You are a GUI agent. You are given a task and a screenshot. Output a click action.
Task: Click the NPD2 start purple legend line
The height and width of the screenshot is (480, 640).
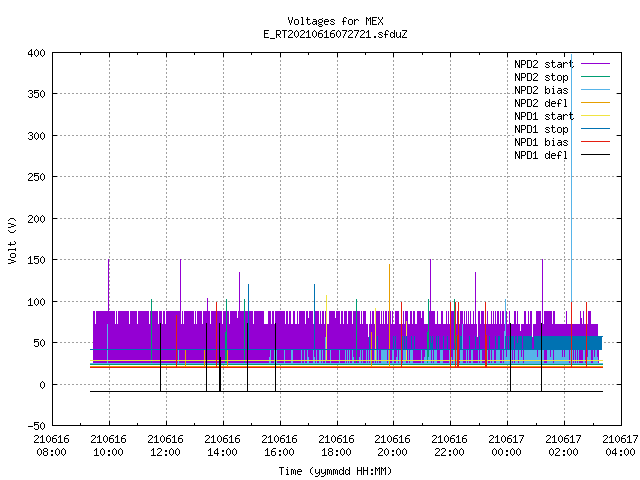(595, 64)
